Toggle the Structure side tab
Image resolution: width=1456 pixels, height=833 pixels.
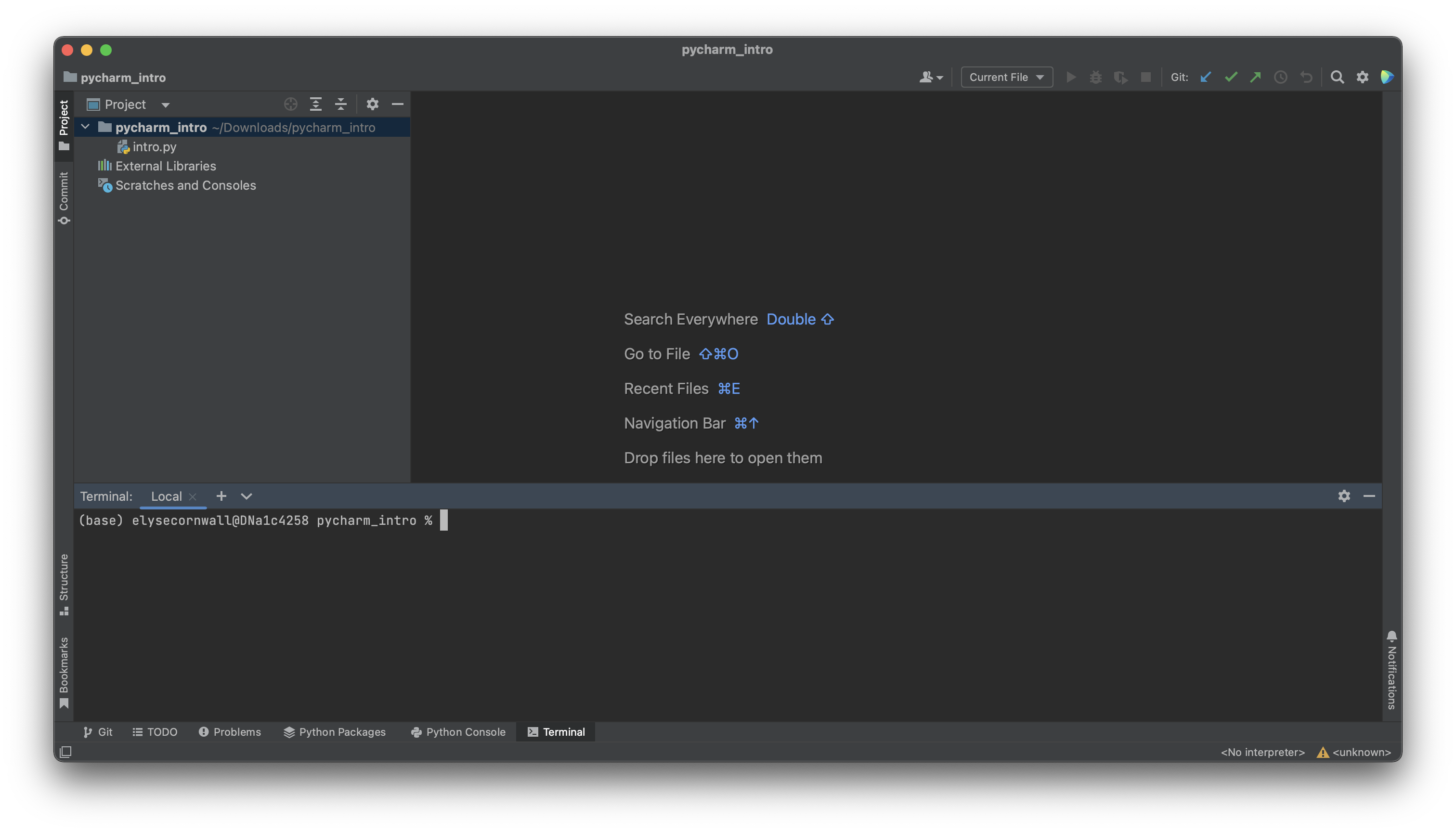[64, 585]
